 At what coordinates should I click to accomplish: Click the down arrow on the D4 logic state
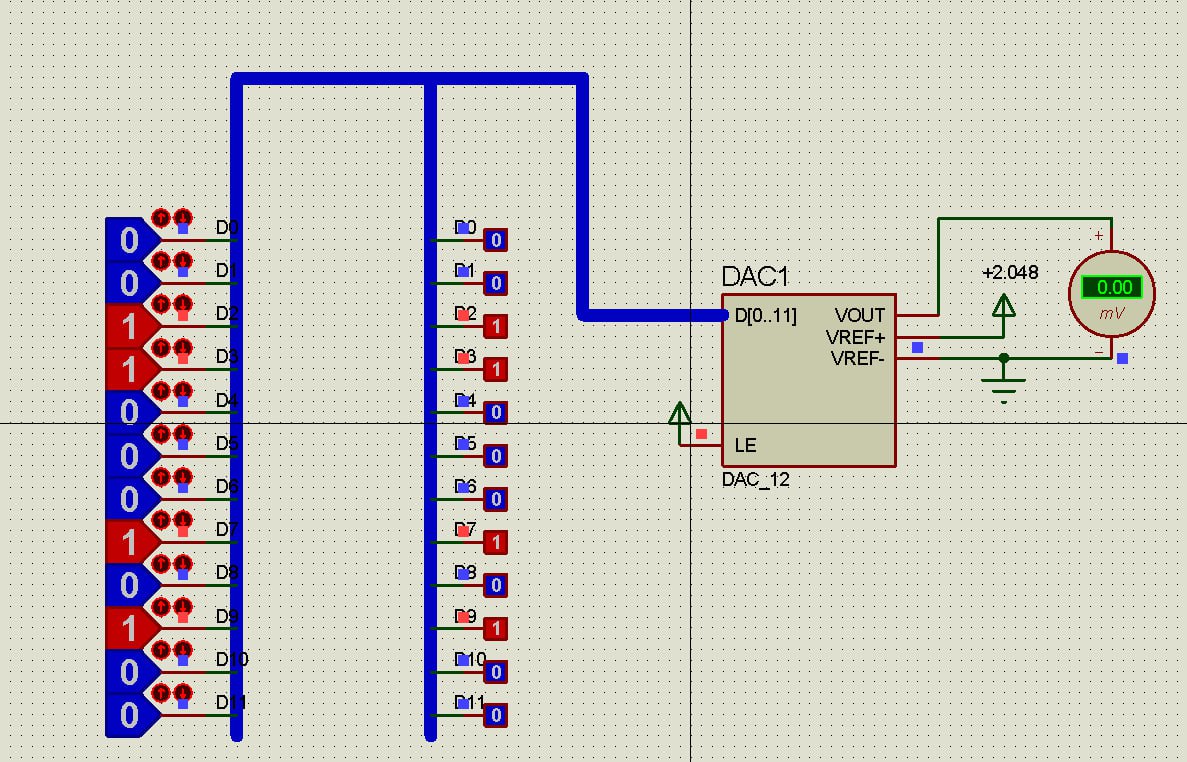[x=182, y=390]
